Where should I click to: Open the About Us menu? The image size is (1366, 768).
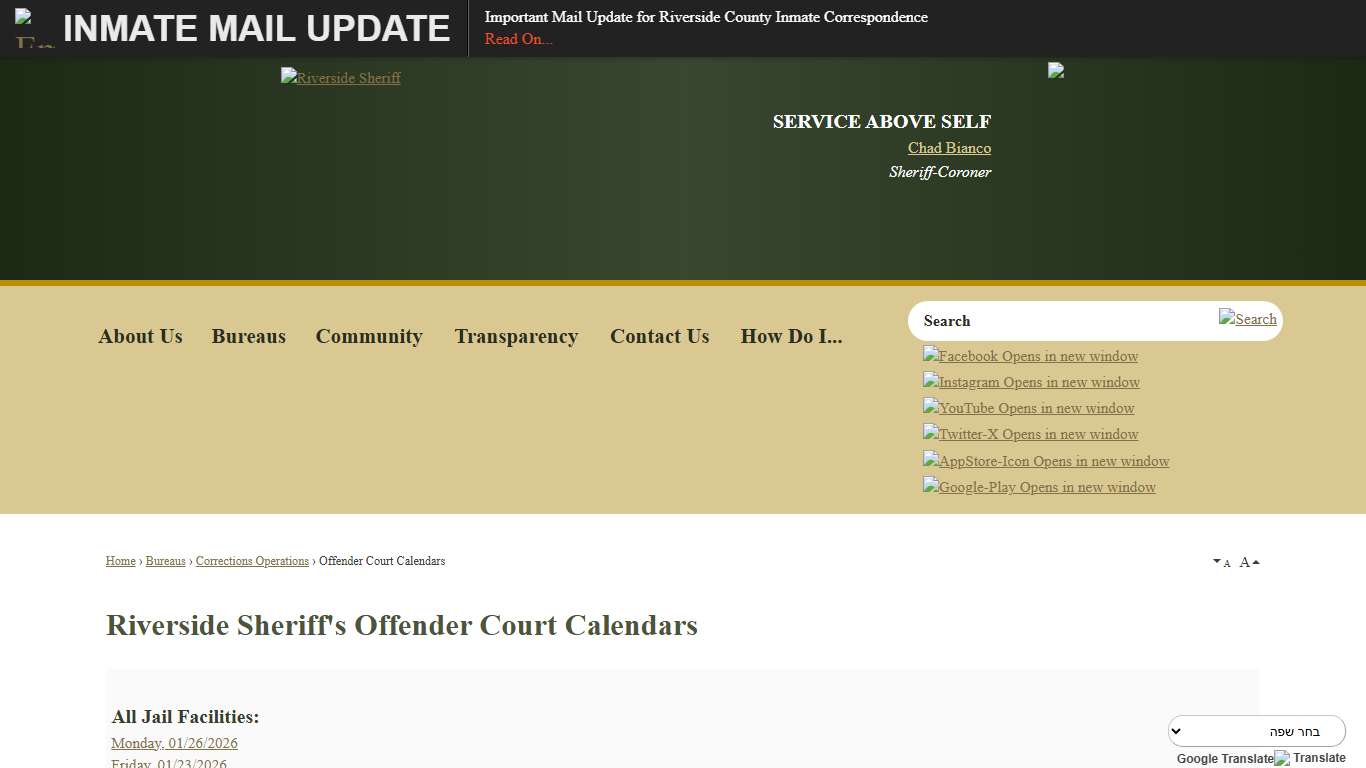[140, 336]
